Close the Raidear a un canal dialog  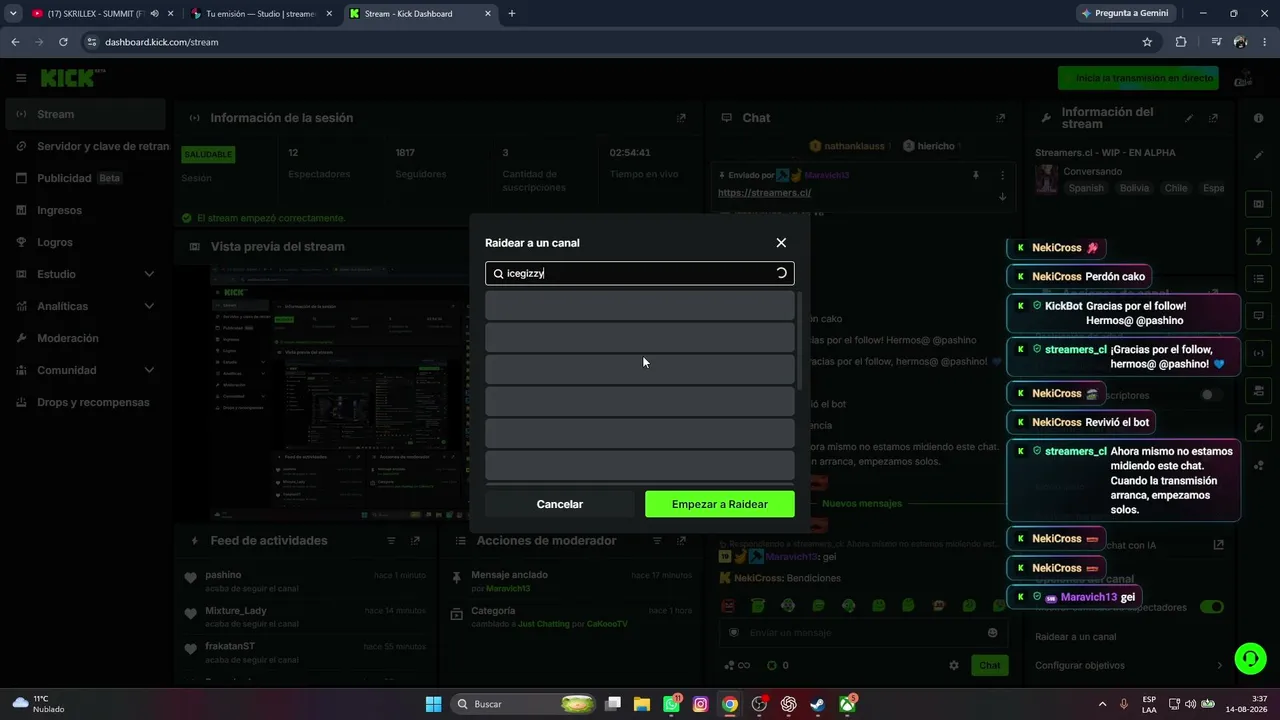(x=781, y=243)
